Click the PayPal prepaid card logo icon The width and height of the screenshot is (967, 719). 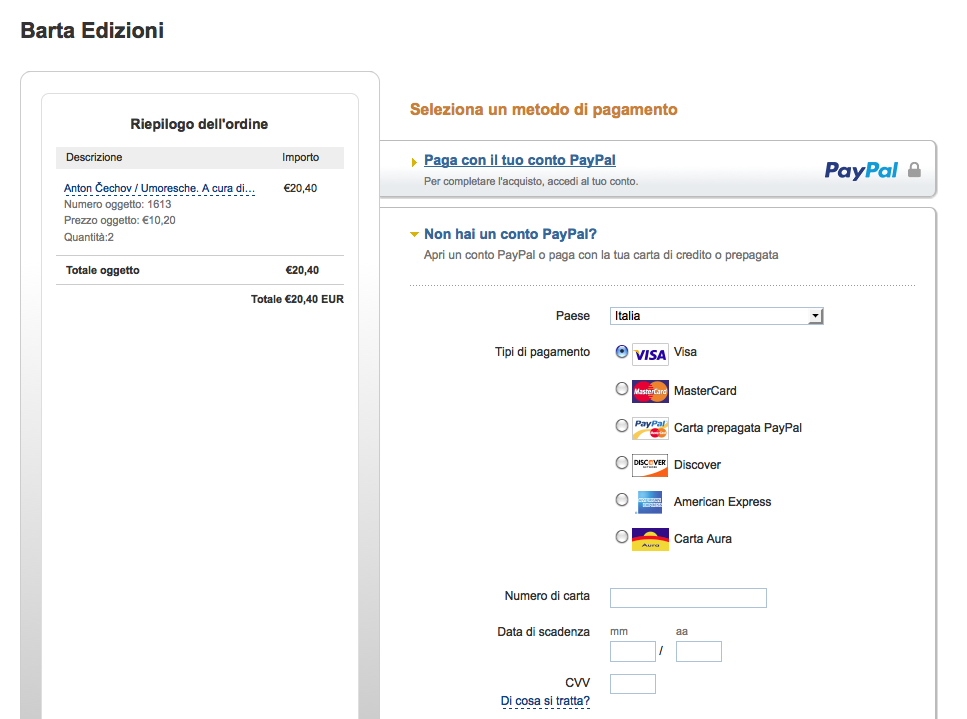pyautogui.click(x=650, y=429)
